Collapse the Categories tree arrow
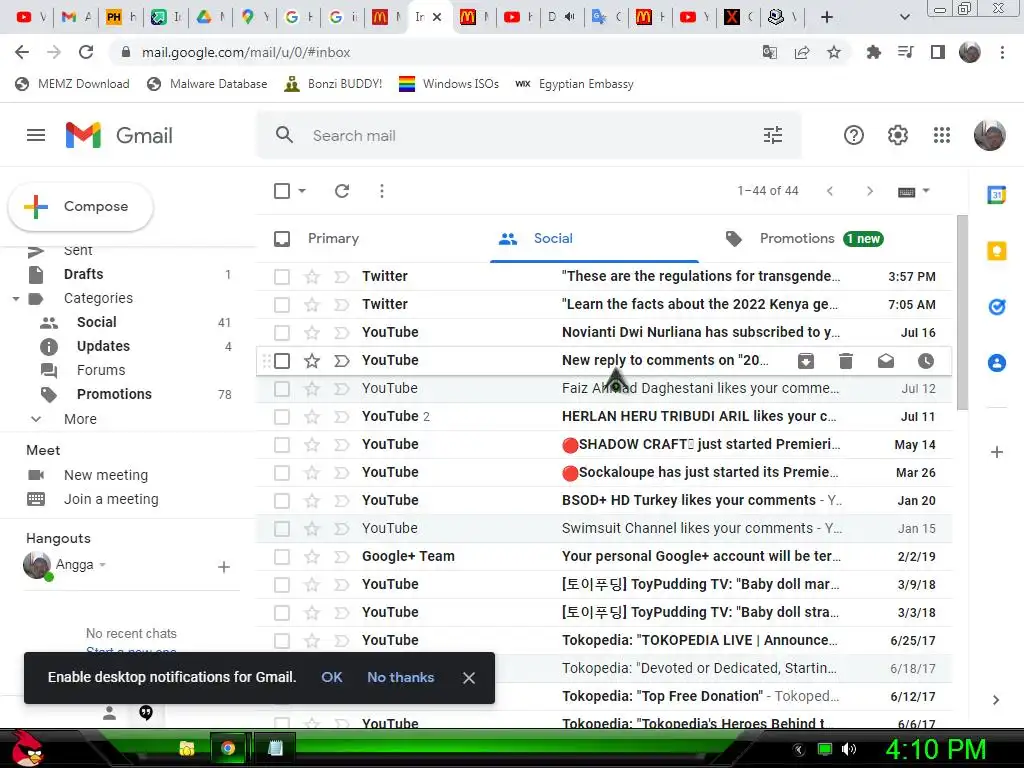 [x=16, y=298]
